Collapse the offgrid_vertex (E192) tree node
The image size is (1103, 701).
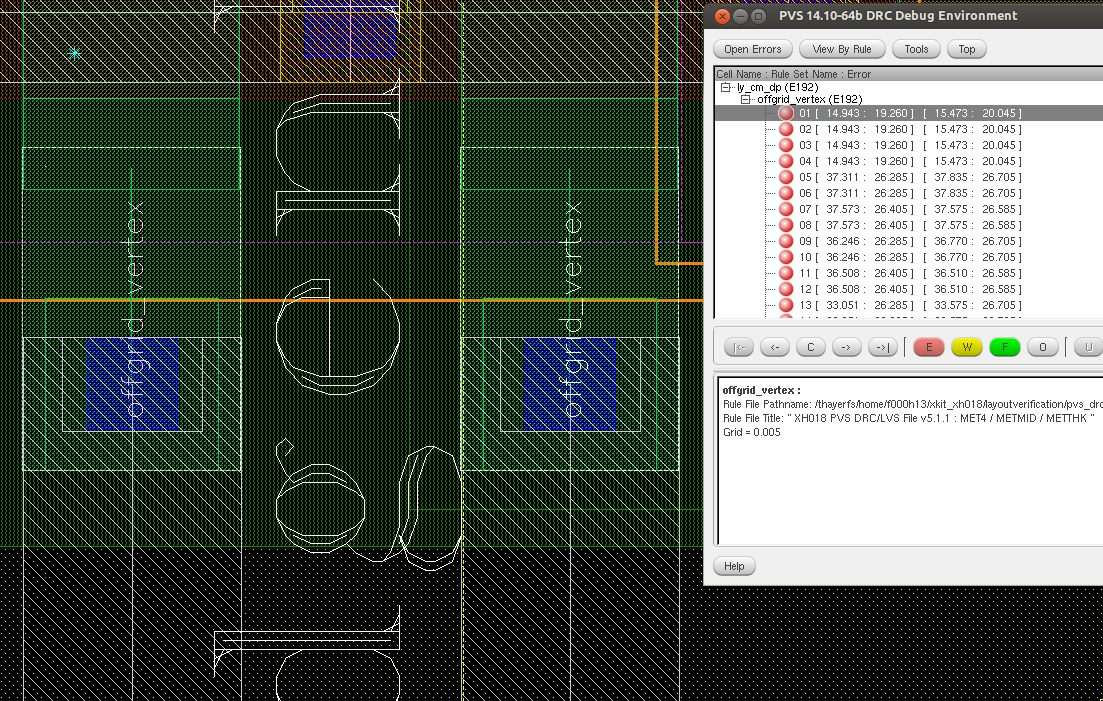point(746,100)
